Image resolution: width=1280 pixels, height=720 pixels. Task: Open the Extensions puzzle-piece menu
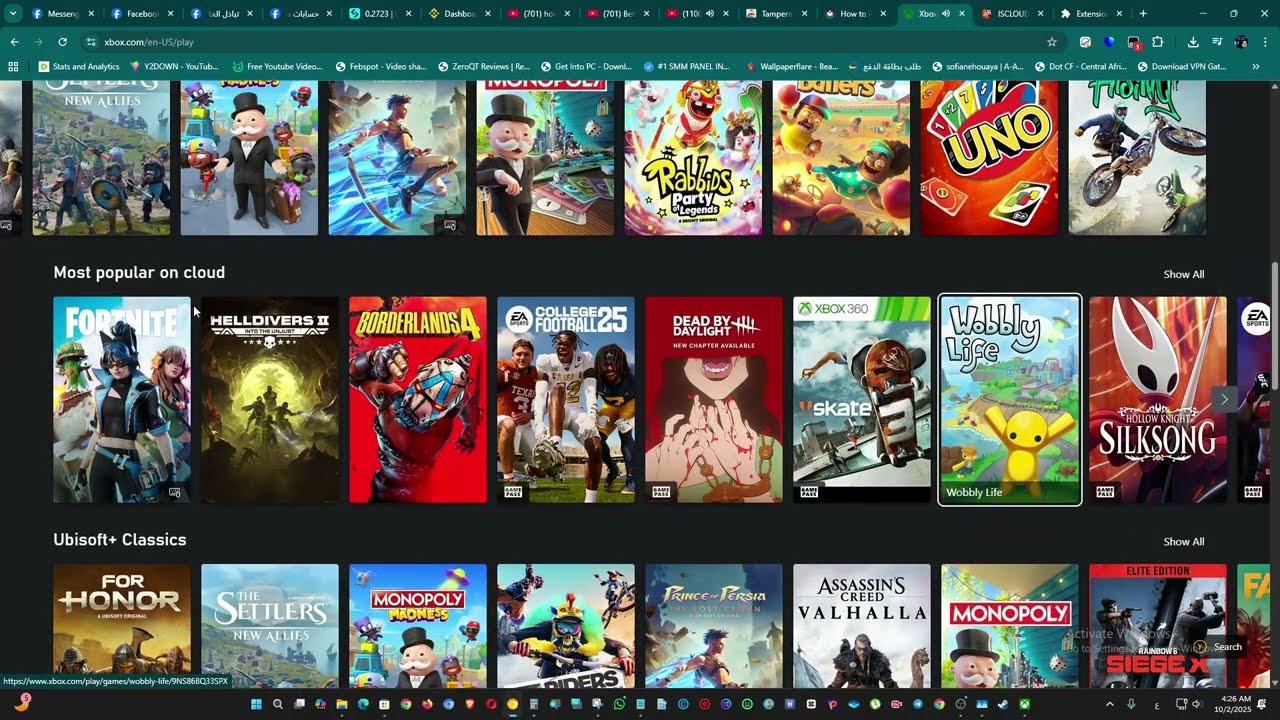pyautogui.click(x=1157, y=42)
